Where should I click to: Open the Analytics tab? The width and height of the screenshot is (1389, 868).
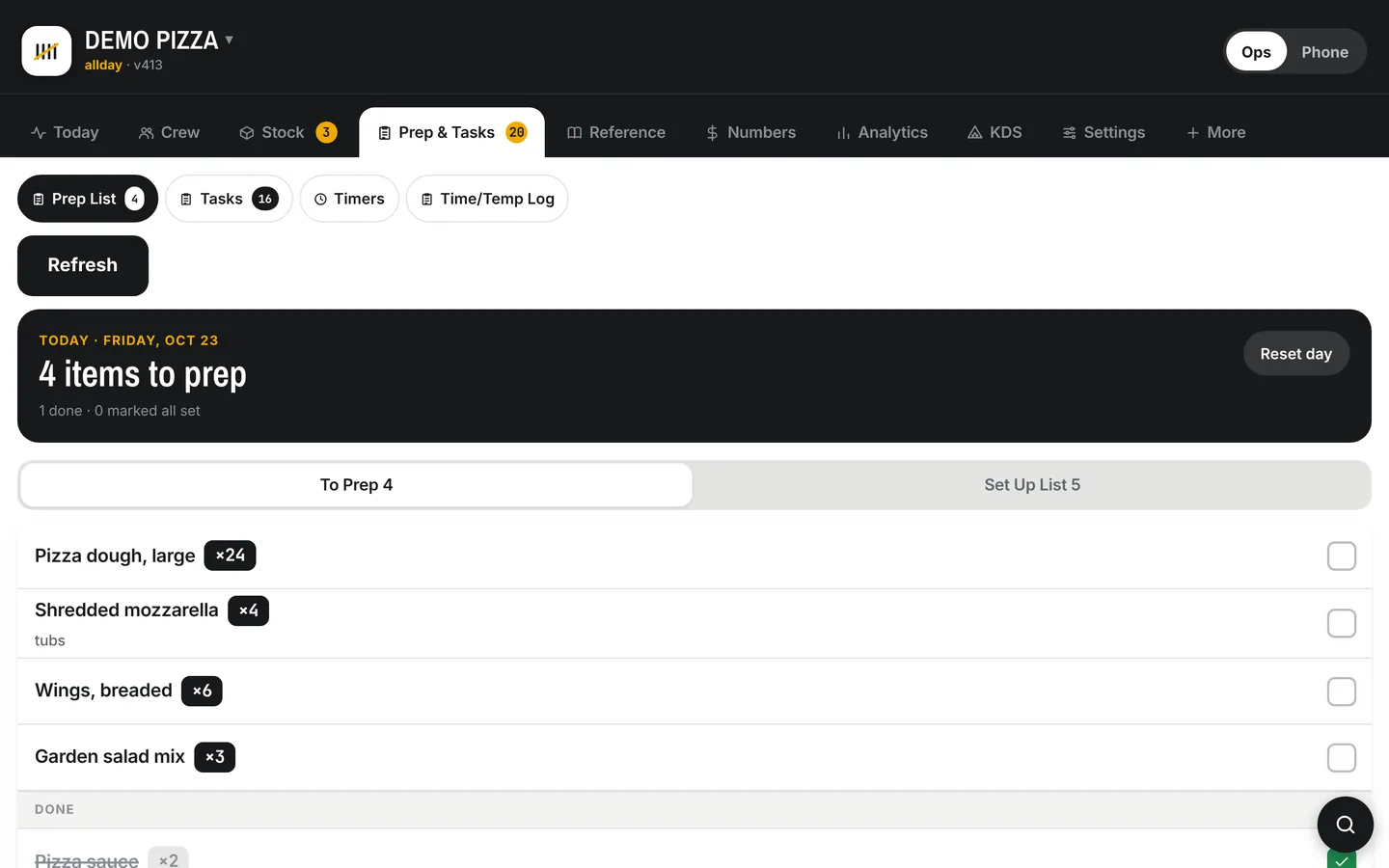pyautogui.click(x=882, y=133)
